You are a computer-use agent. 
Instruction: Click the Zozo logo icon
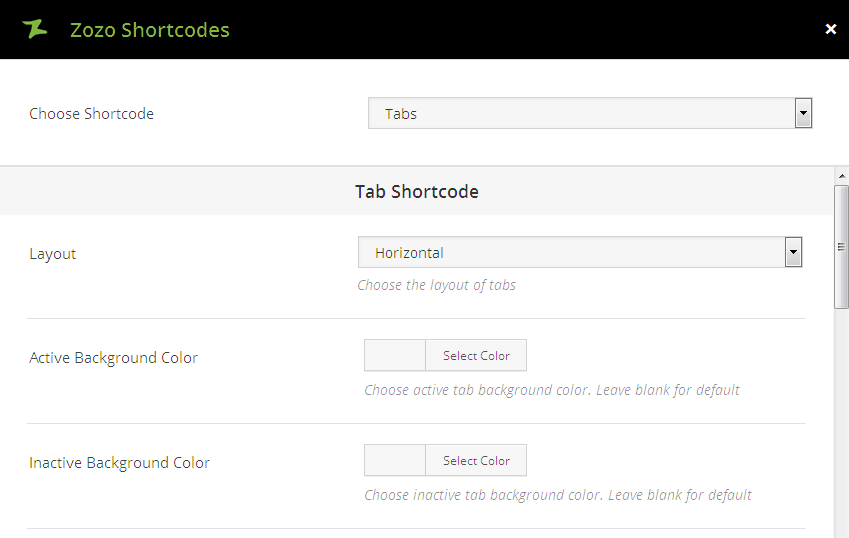point(35,29)
